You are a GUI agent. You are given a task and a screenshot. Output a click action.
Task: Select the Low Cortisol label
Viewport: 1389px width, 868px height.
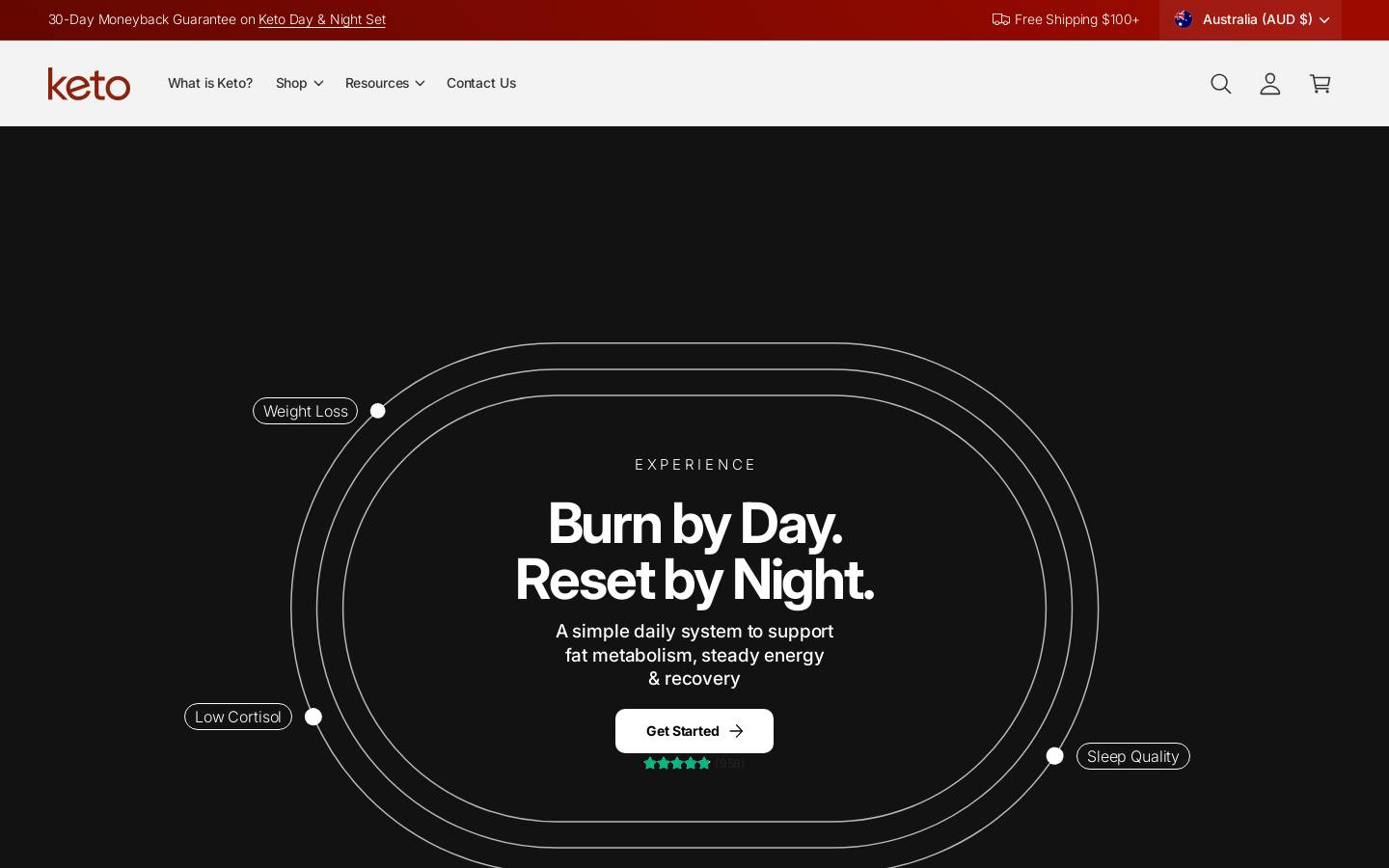238,717
